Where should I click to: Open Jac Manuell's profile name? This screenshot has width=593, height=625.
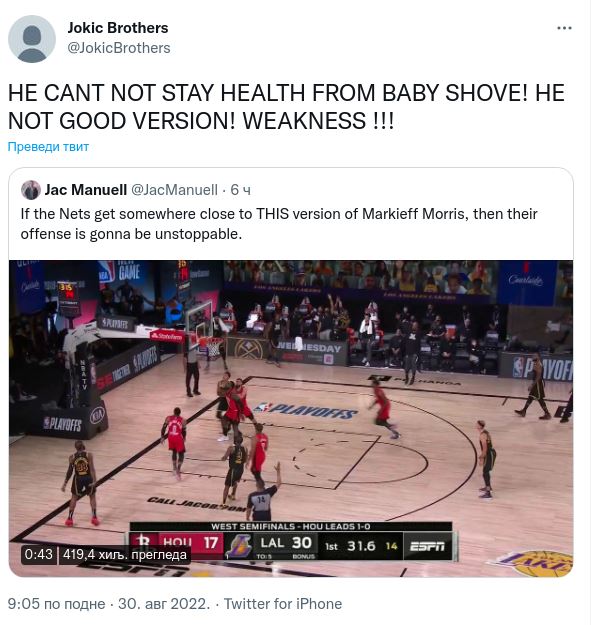(86, 190)
